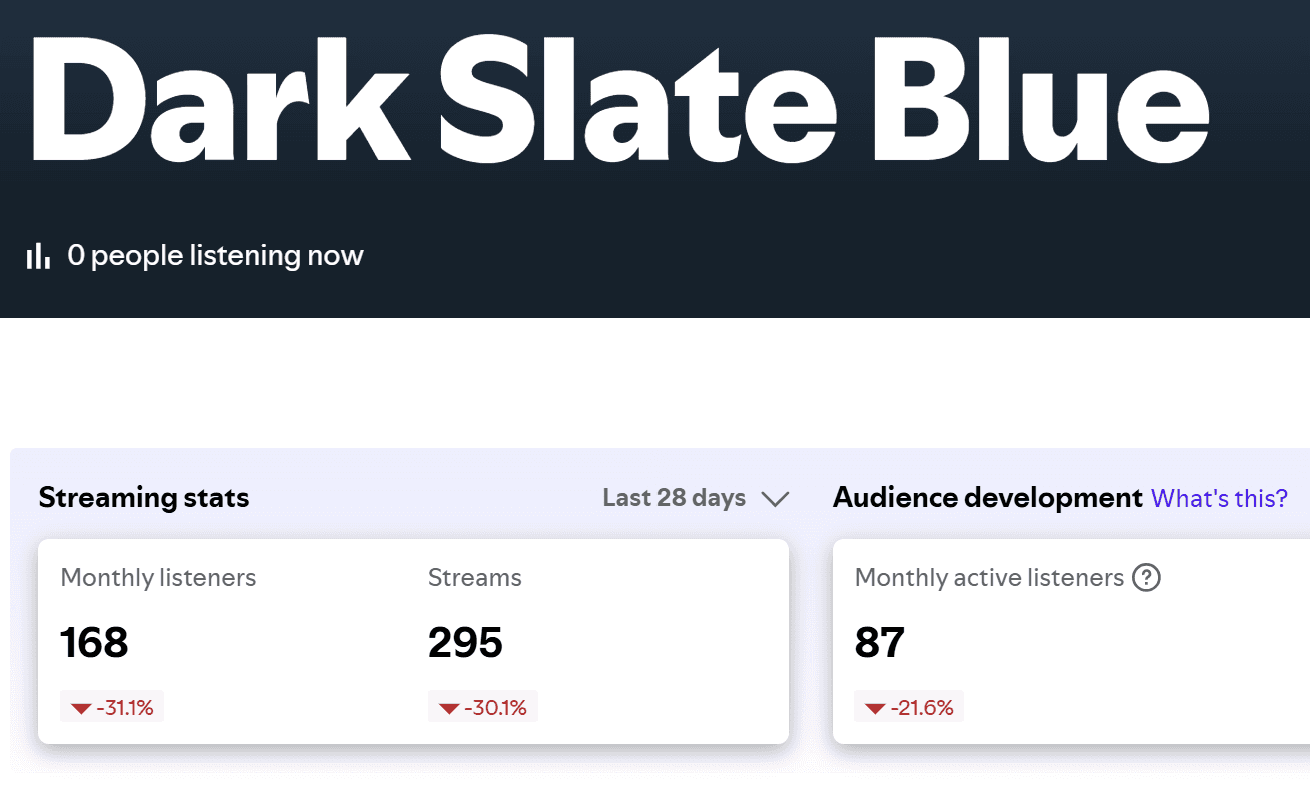Click the Streams red down-arrow indicator
Viewport: 1310px width, 798px height.
(x=449, y=709)
